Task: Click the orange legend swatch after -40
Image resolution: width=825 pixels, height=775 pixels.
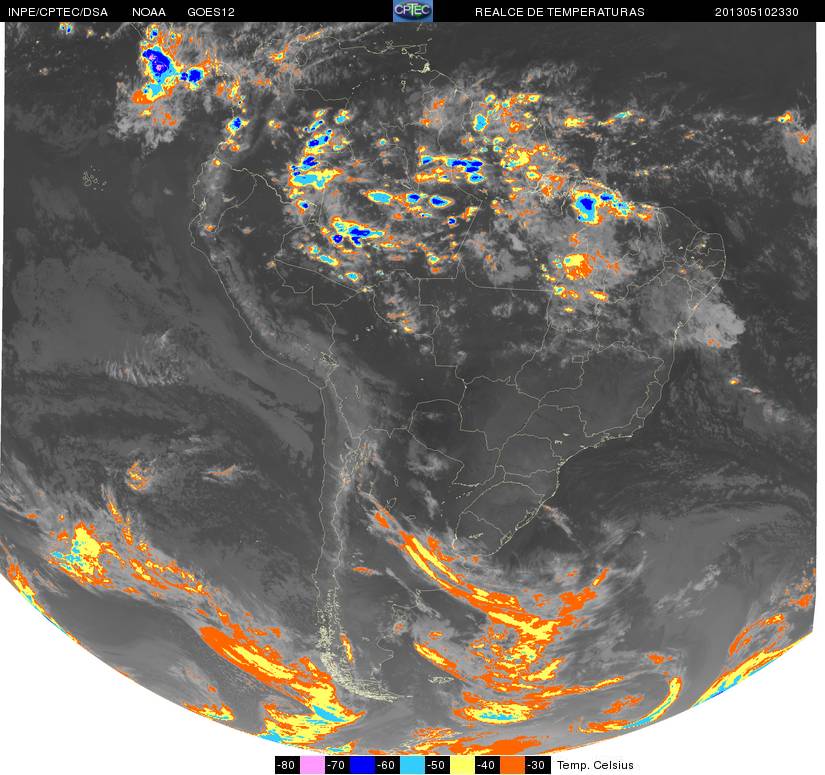Action: [514, 764]
